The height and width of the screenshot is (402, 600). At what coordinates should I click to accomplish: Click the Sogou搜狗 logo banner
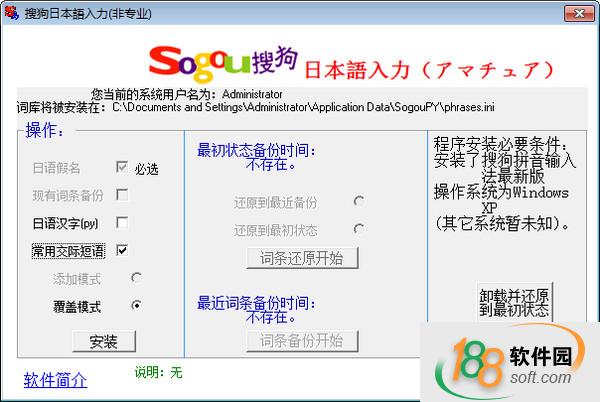(x=223, y=63)
